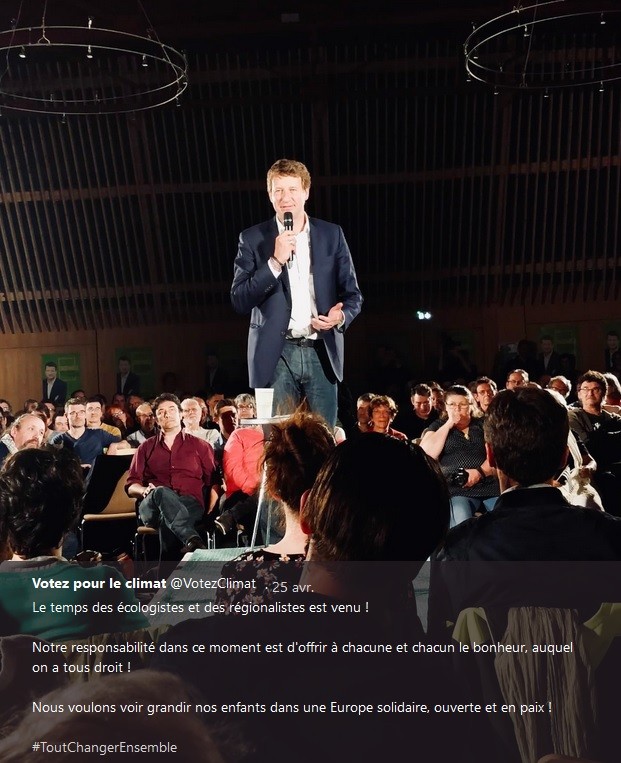Click the white cup on the small table
This screenshot has width=621, height=763.
click(x=264, y=402)
